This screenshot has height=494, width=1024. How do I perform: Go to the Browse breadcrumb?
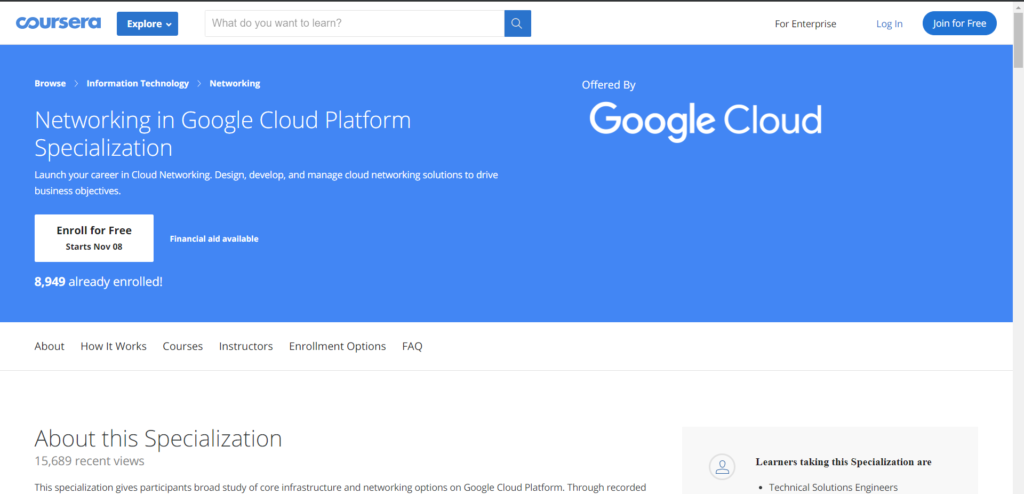tap(50, 83)
